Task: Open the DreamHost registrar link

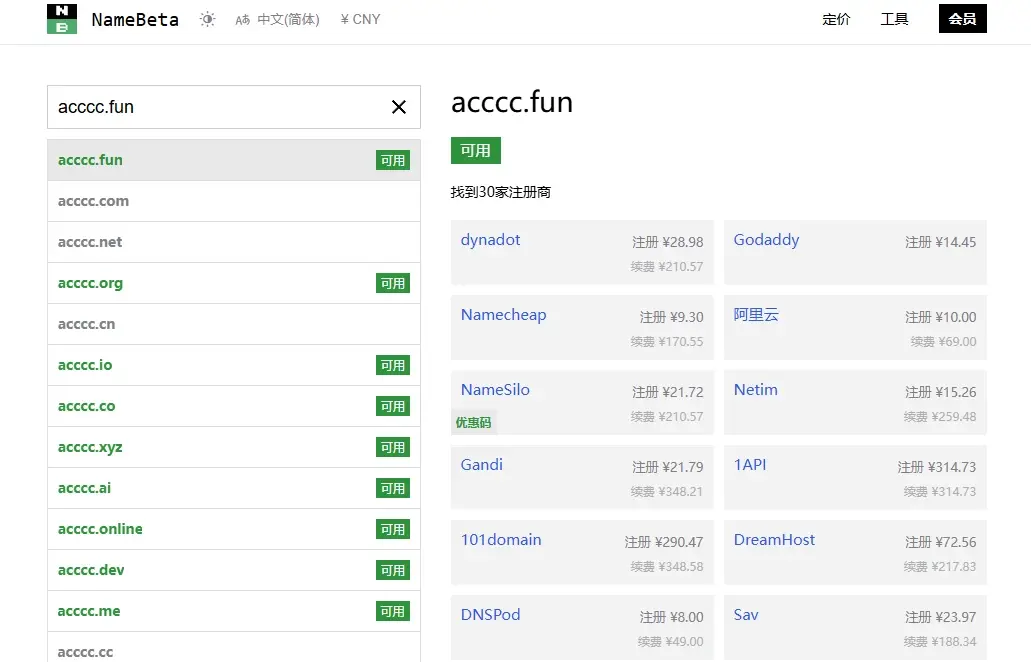Action: pos(775,540)
